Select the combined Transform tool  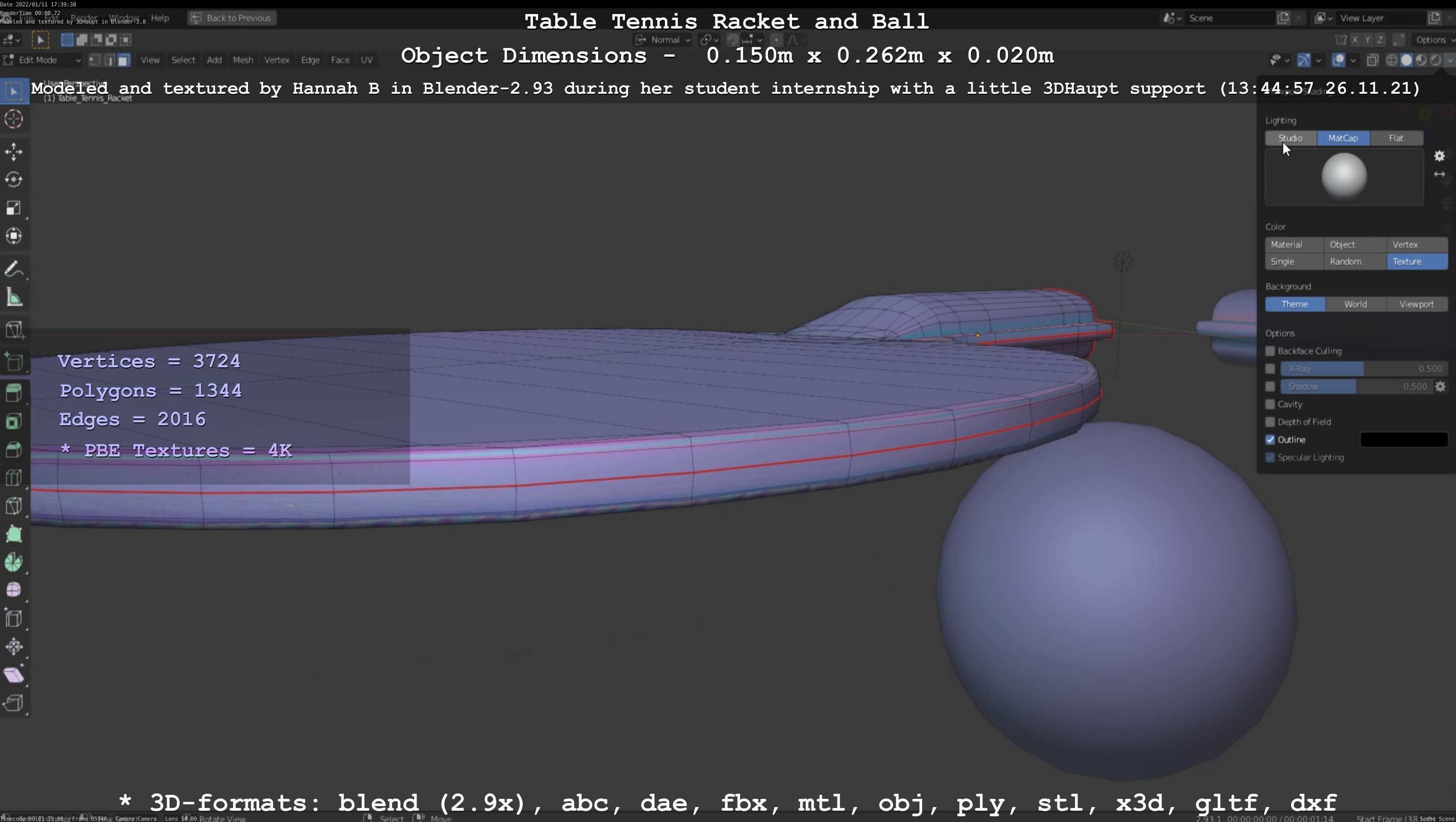[14, 236]
